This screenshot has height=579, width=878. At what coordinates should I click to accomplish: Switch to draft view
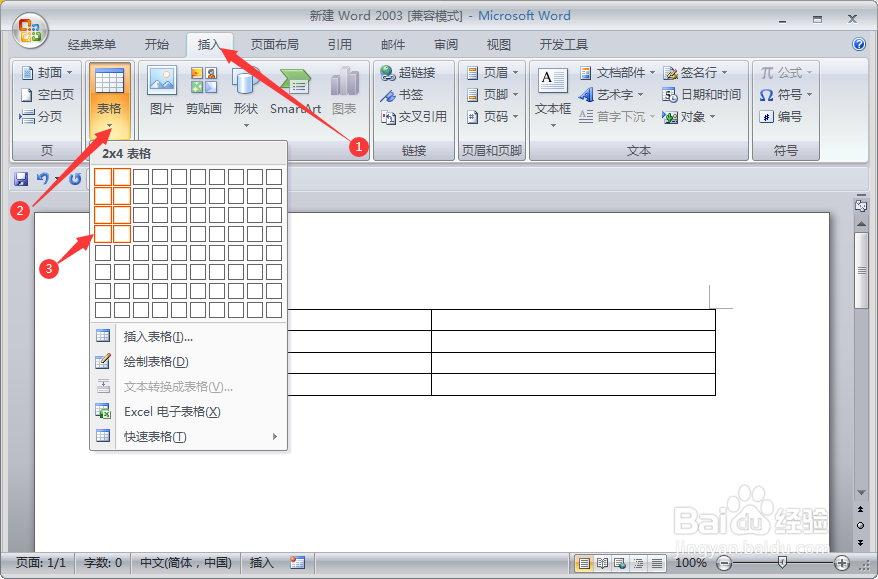click(x=657, y=563)
